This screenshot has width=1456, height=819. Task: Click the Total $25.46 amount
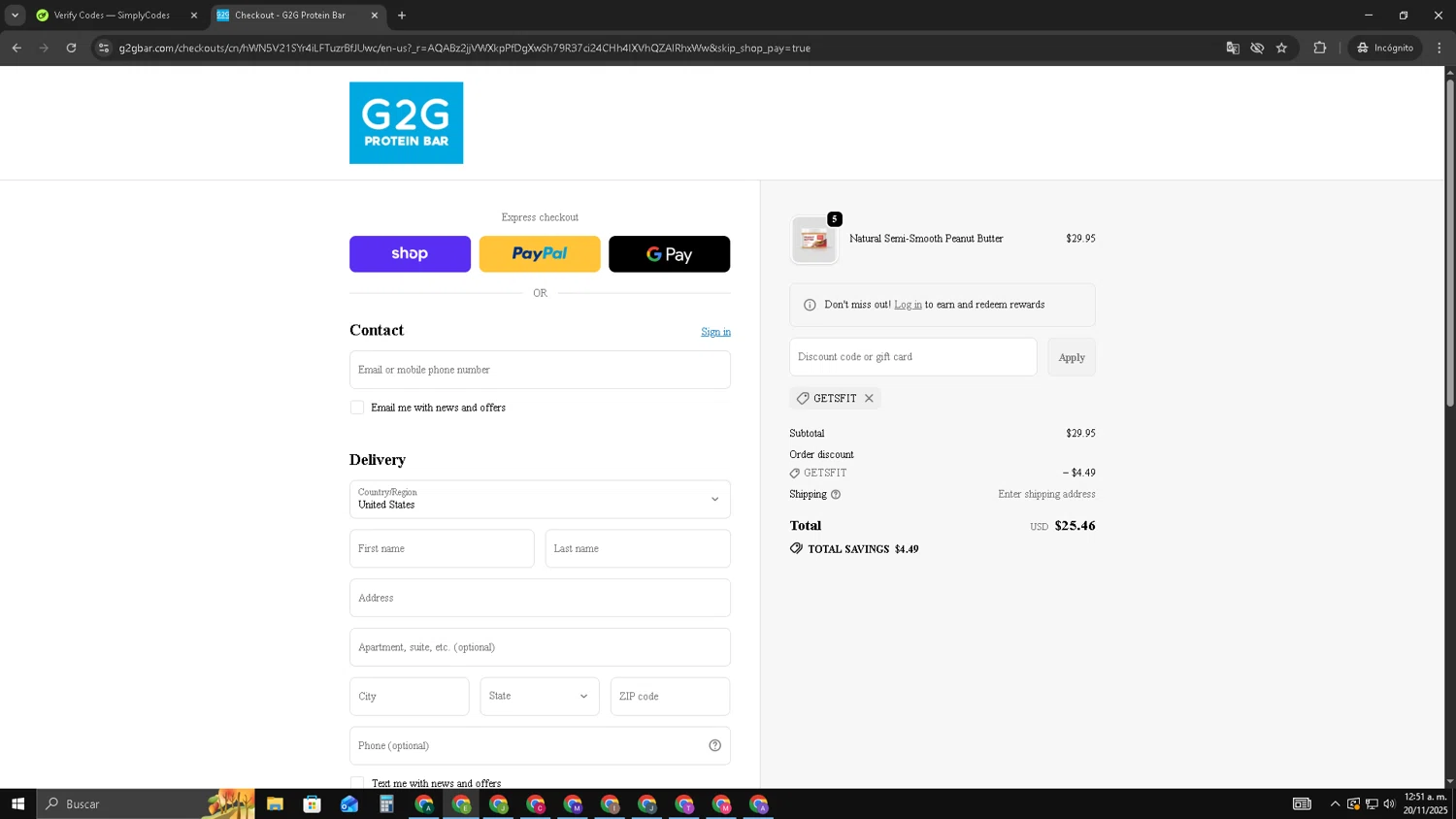[1075, 526]
